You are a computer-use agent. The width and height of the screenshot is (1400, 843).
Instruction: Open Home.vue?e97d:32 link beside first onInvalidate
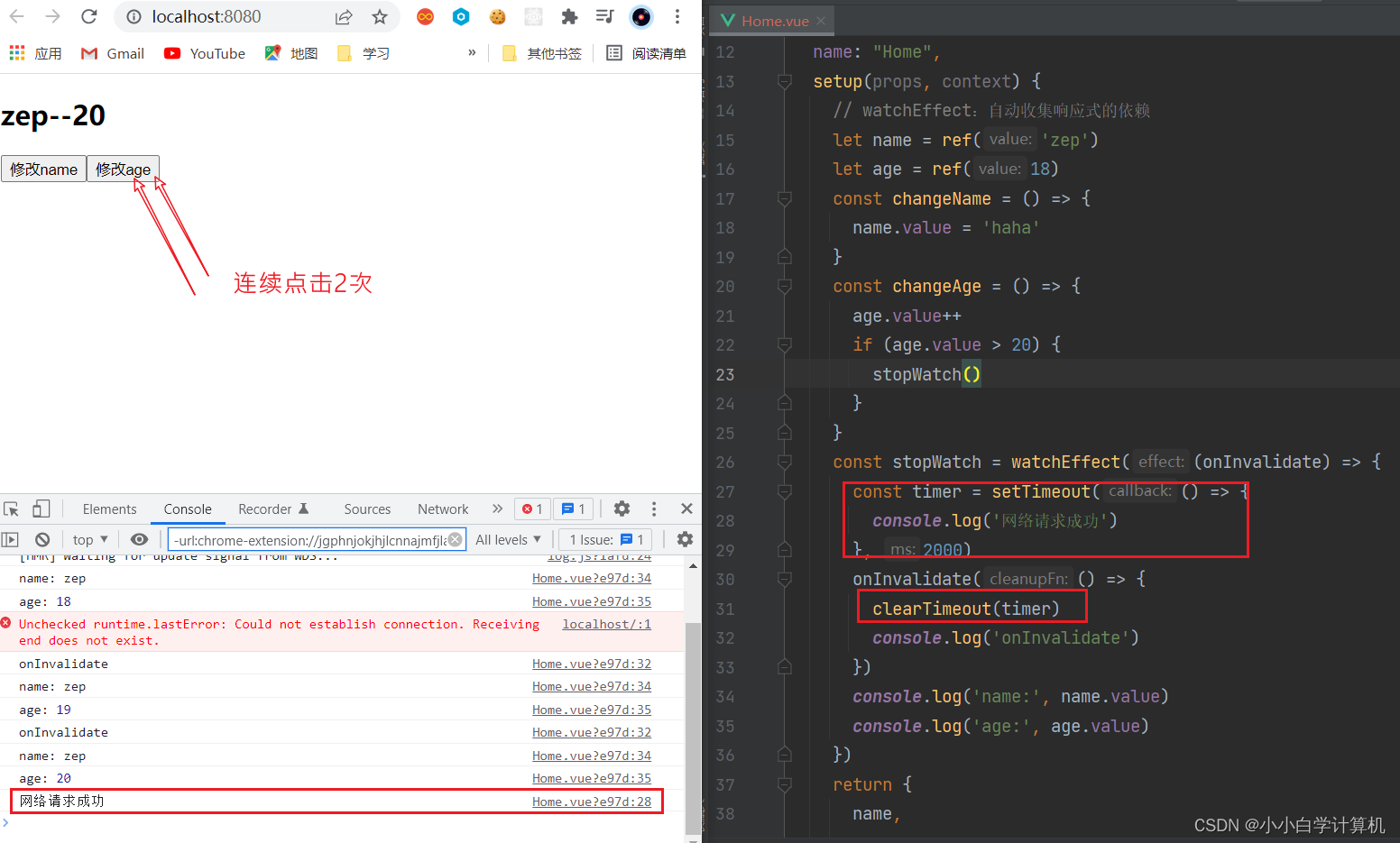pos(592,664)
